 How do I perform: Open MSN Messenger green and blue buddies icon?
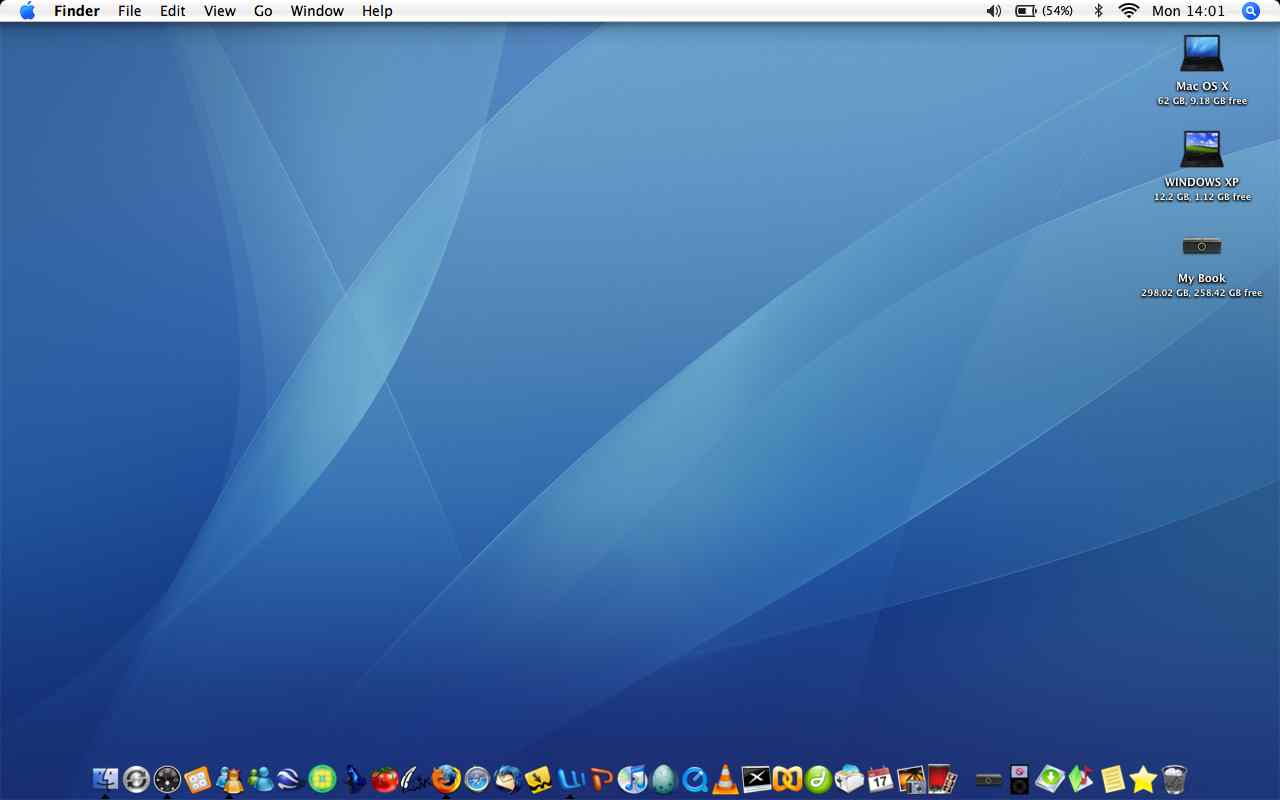click(260, 779)
